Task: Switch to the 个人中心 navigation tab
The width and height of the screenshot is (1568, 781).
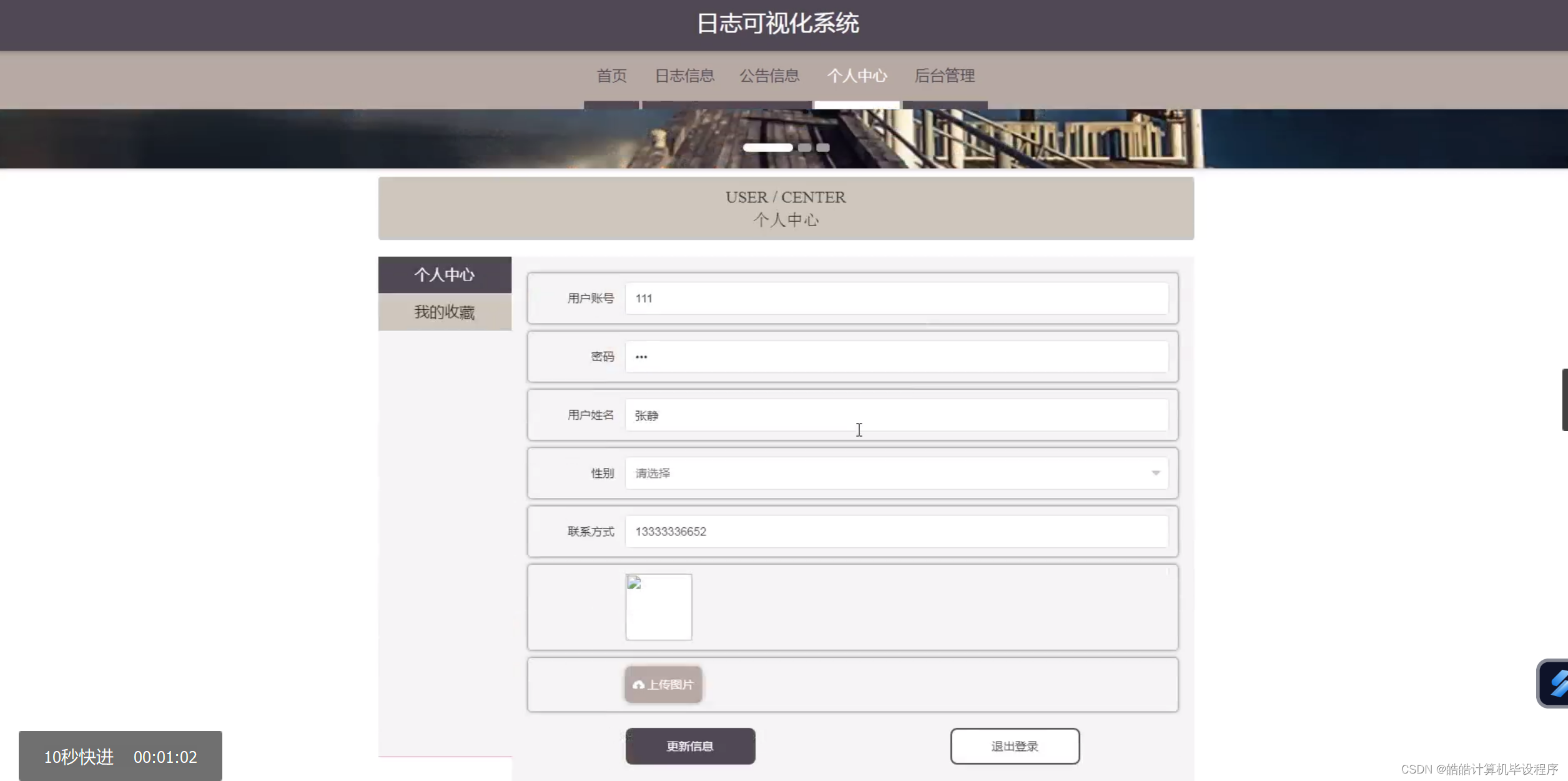Action: pyautogui.click(x=858, y=76)
